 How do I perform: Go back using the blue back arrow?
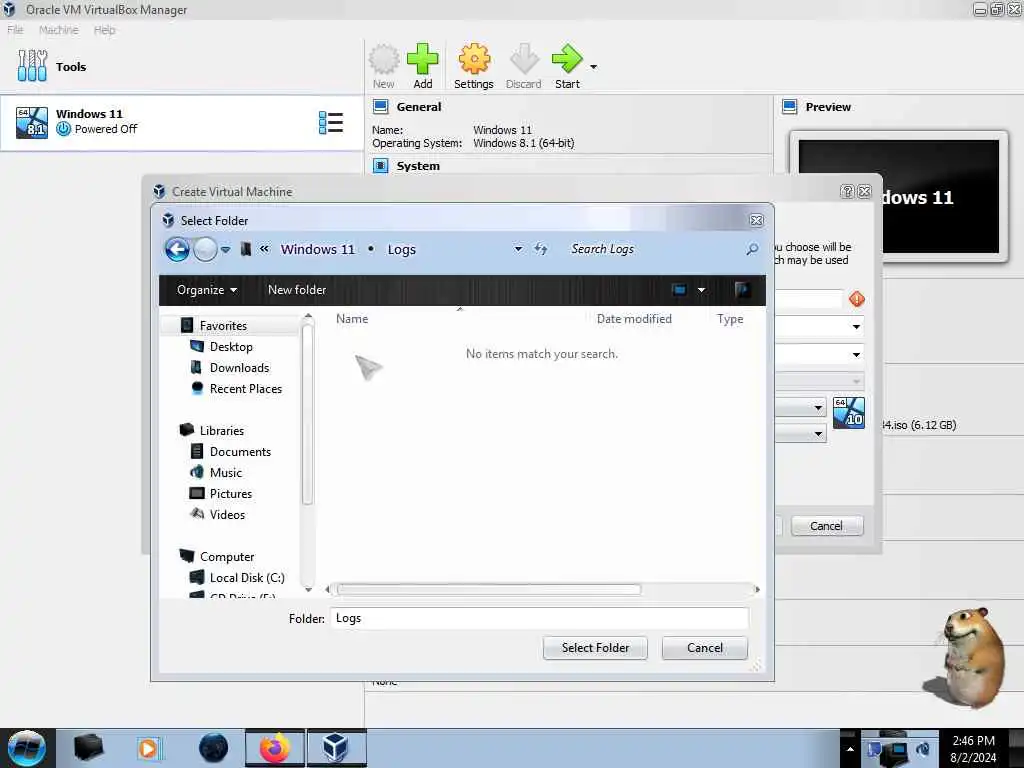click(x=177, y=249)
